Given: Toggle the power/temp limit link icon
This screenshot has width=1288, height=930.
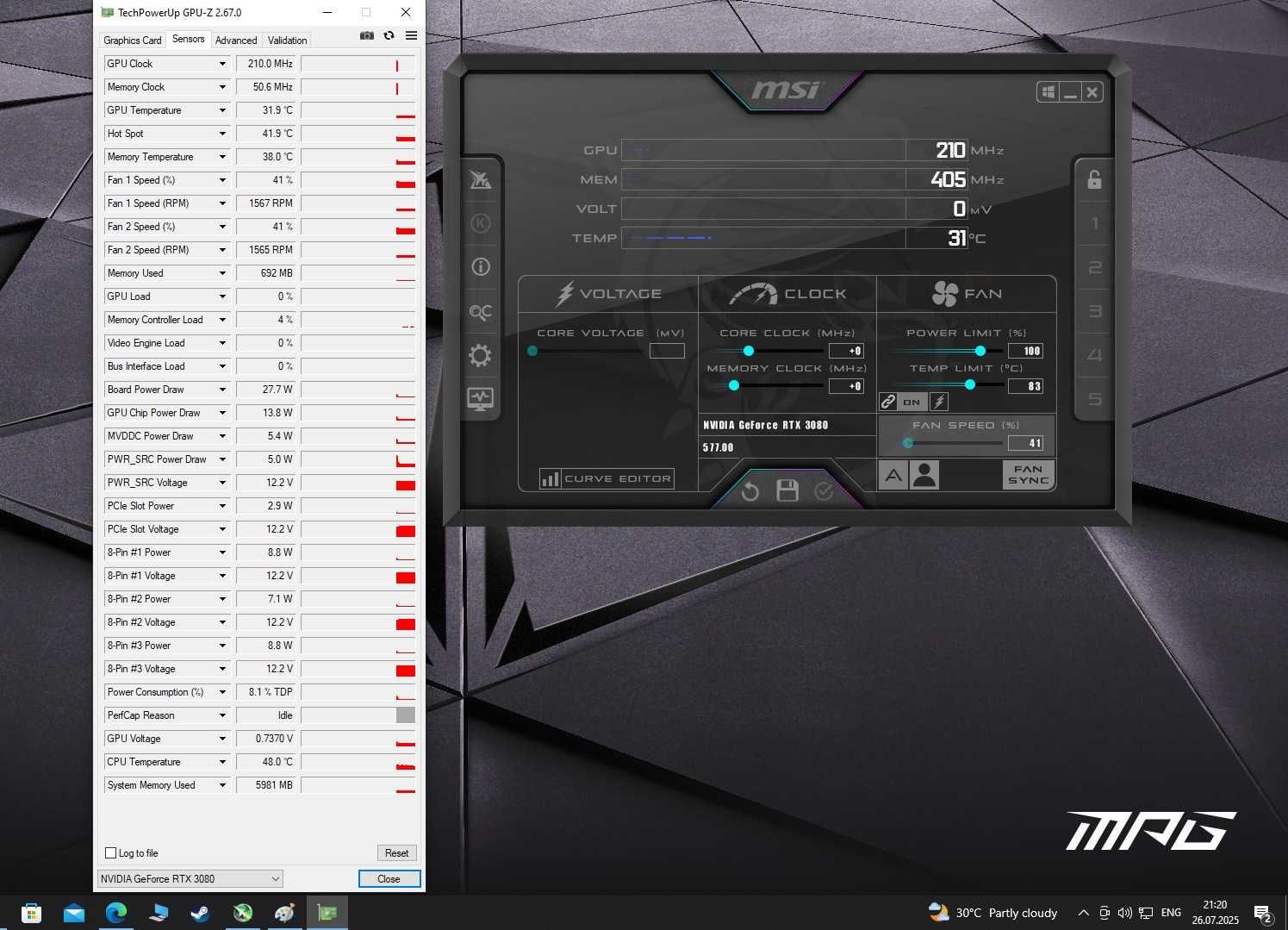Looking at the screenshot, I should [x=888, y=402].
